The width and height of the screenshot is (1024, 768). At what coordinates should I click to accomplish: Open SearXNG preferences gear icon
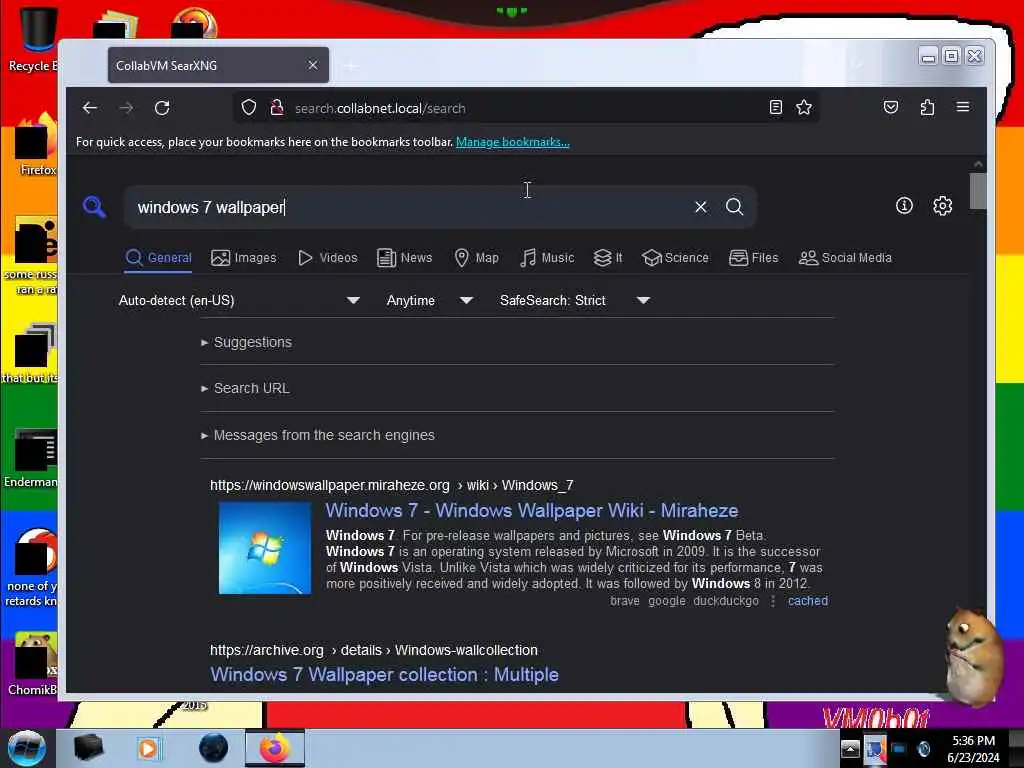tap(942, 206)
